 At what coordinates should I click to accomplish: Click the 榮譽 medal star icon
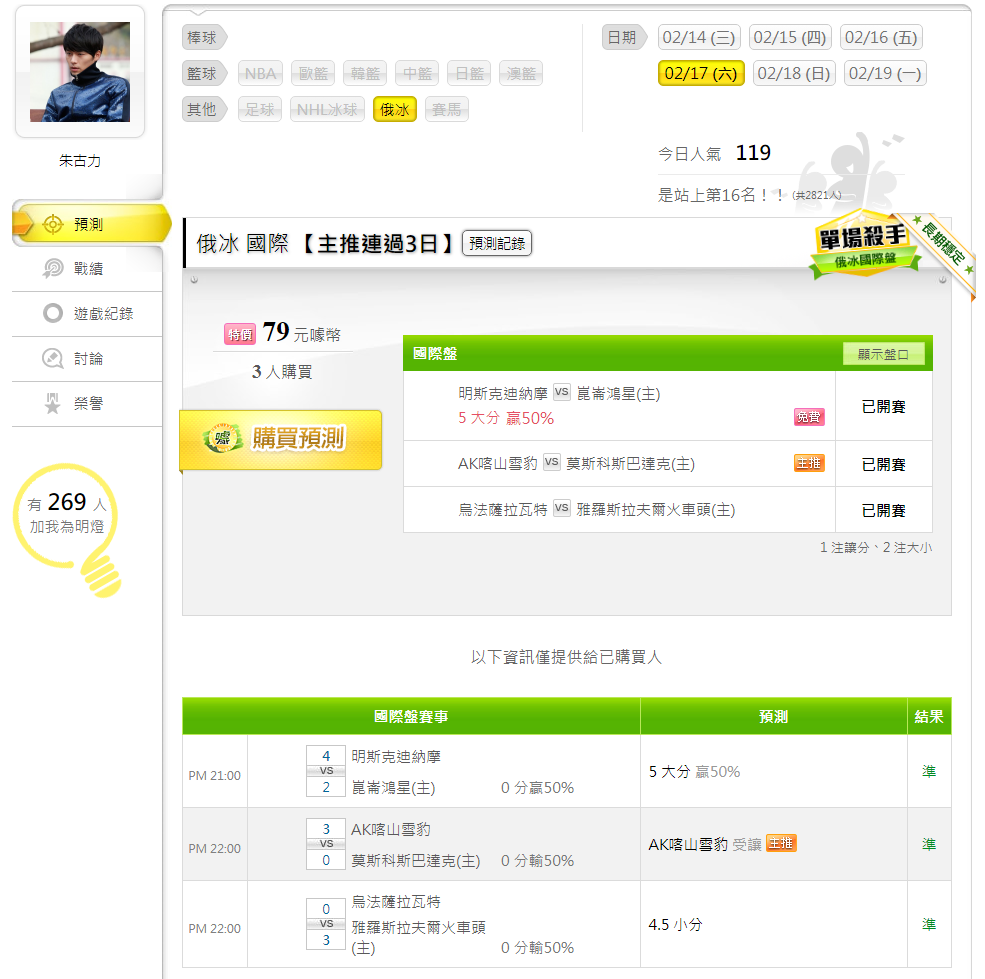pyautogui.click(x=53, y=403)
